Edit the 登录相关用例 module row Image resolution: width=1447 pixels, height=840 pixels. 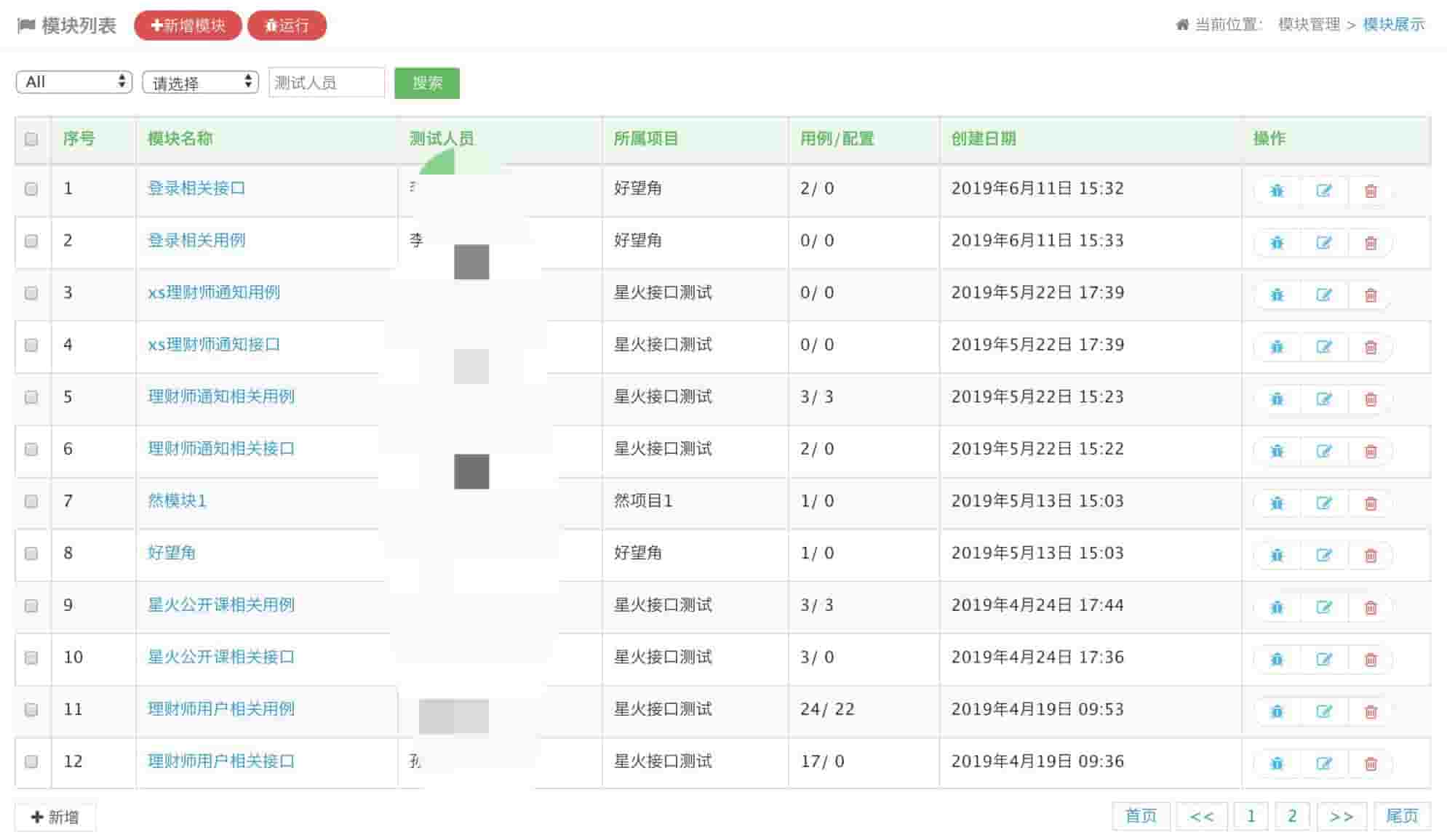coord(1323,243)
